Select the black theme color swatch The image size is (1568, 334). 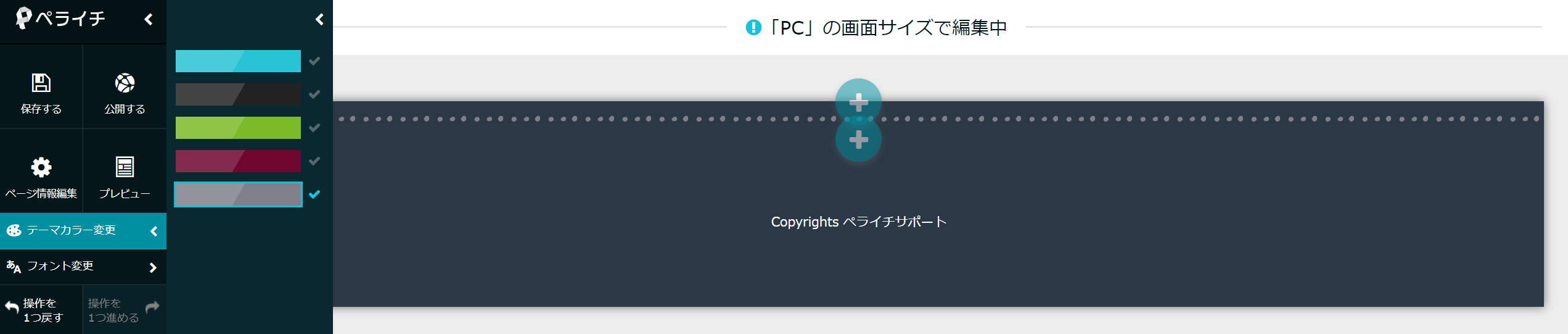tap(238, 94)
